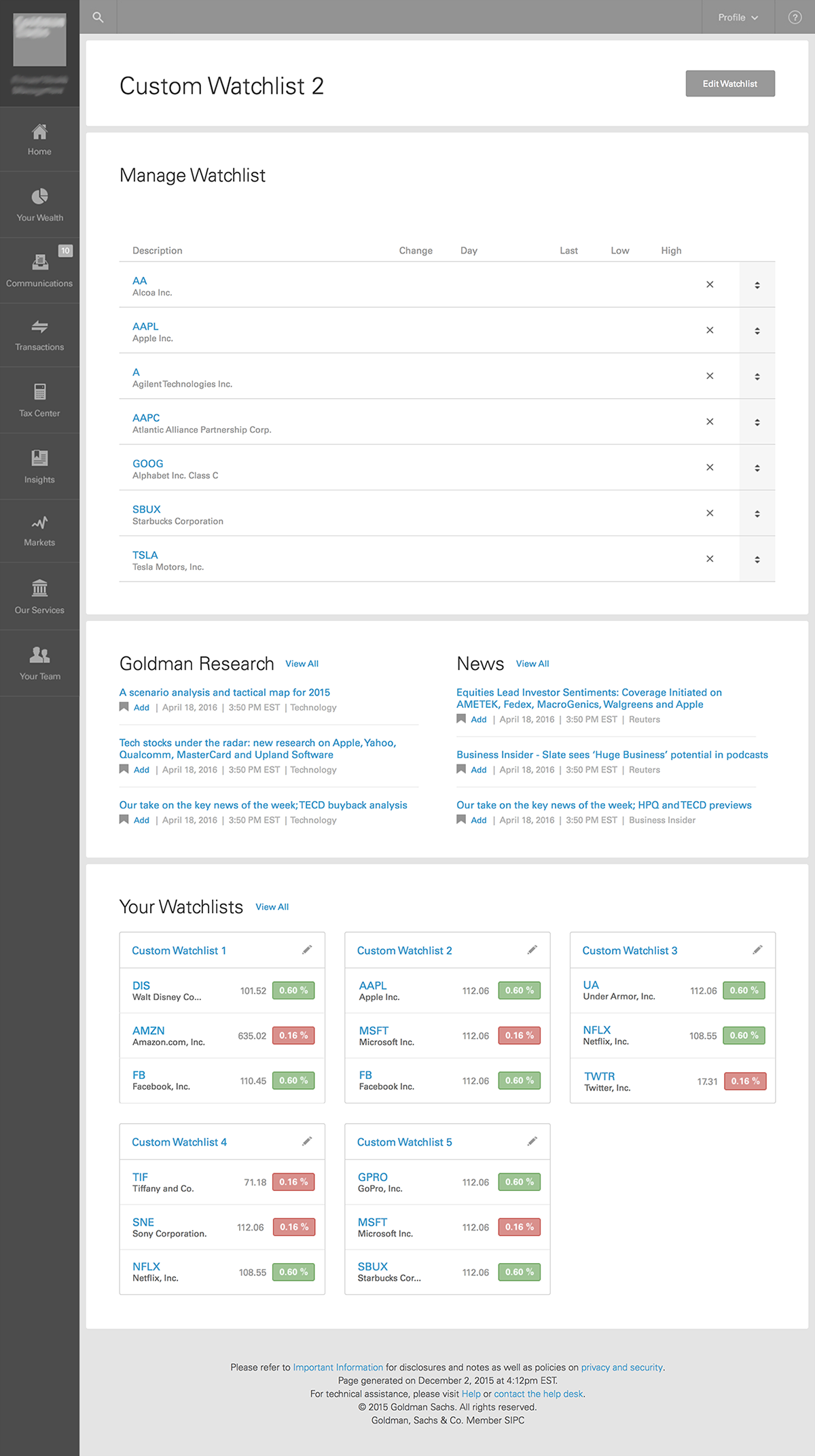The image size is (815, 1456).
Task: Click reorder handle for SBUX row
Action: click(757, 514)
